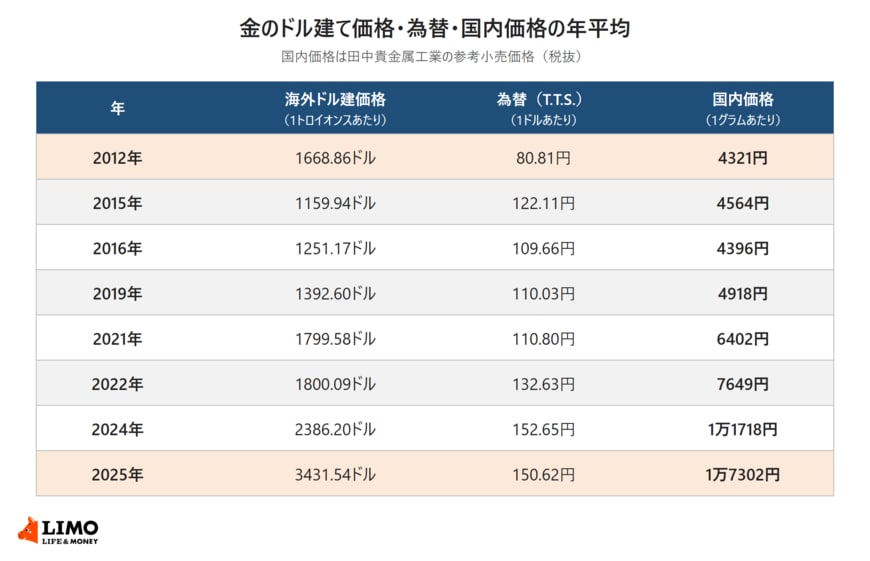Select the 2015年 row label
The width and height of the screenshot is (870, 561).
[x=118, y=203]
